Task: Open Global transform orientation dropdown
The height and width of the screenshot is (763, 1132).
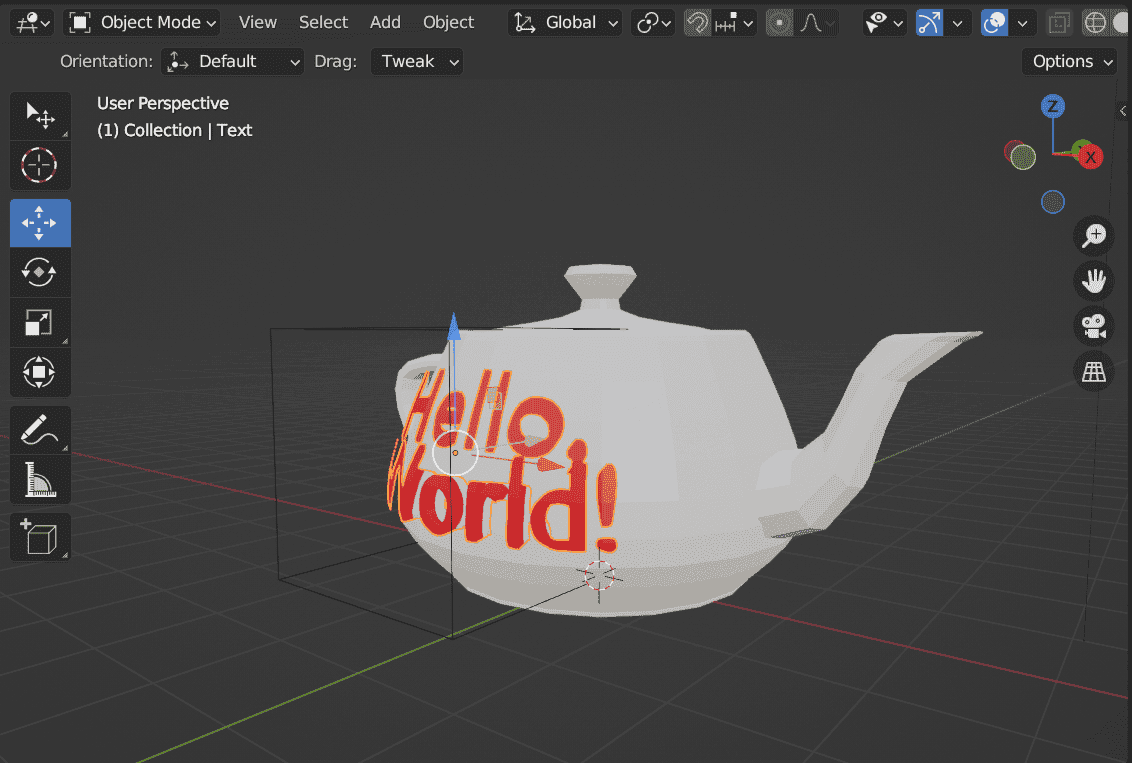Action: 565,22
